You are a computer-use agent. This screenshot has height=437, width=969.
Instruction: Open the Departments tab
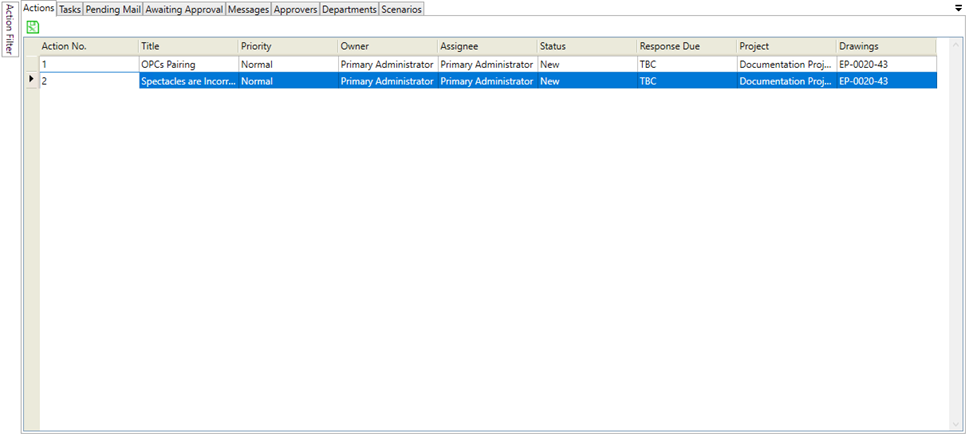pos(349,9)
